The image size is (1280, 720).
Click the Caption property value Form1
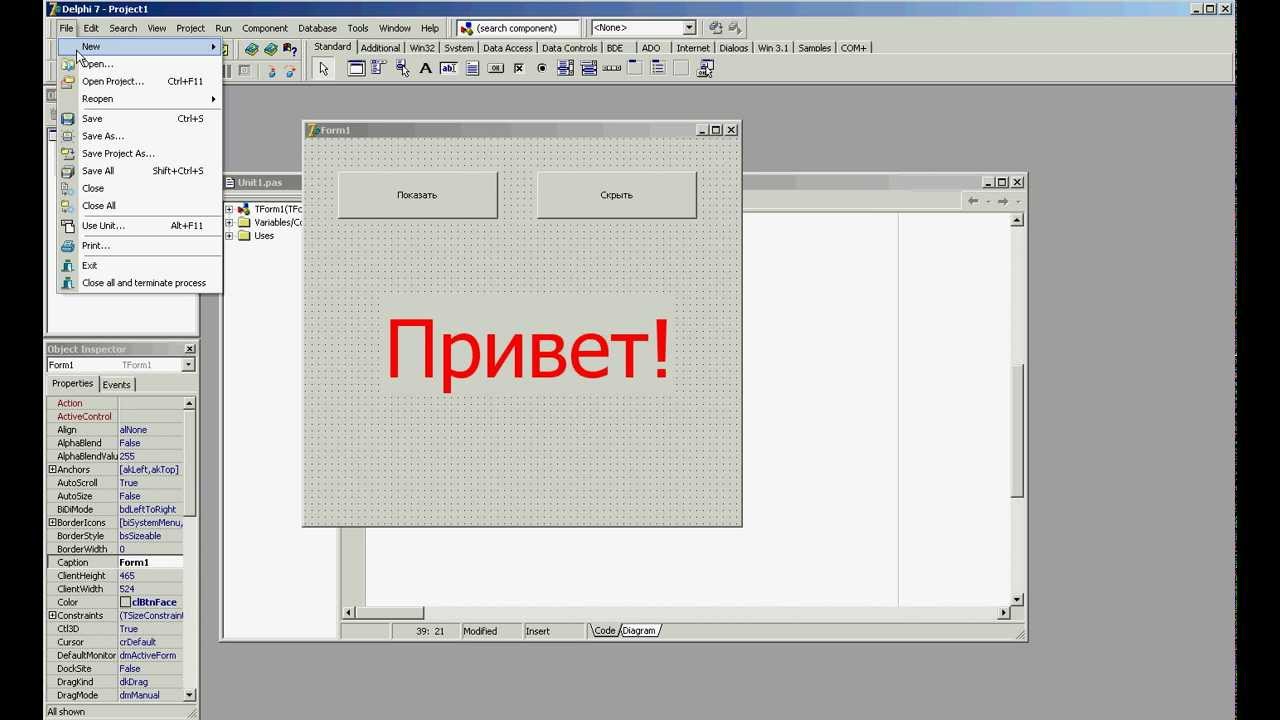(x=150, y=562)
